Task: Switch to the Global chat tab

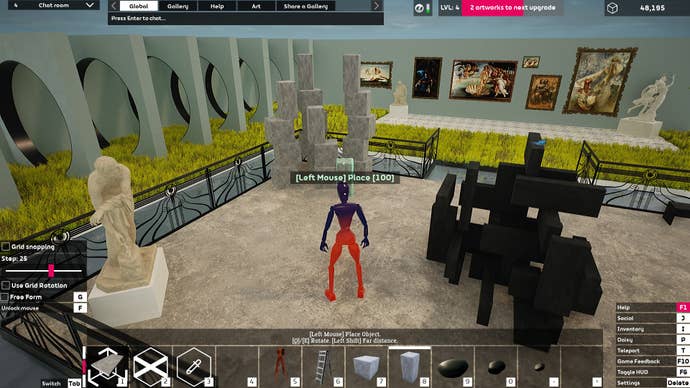Action: [139, 6]
